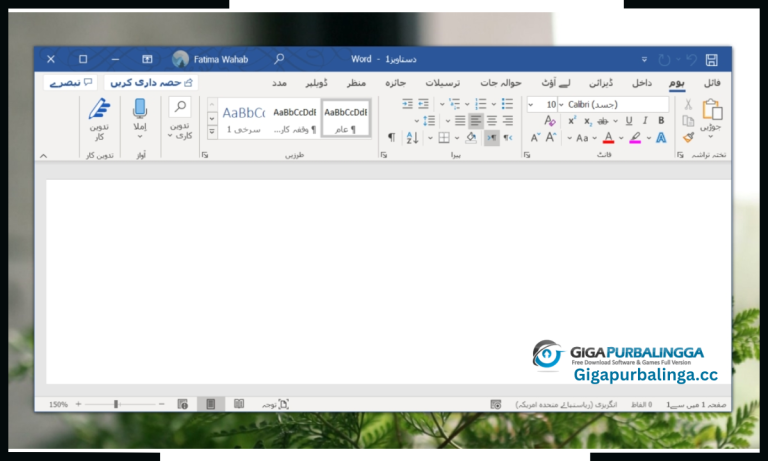Switch to the داخل (Insert) tab
This screenshot has height=461, width=768.
[642, 82]
